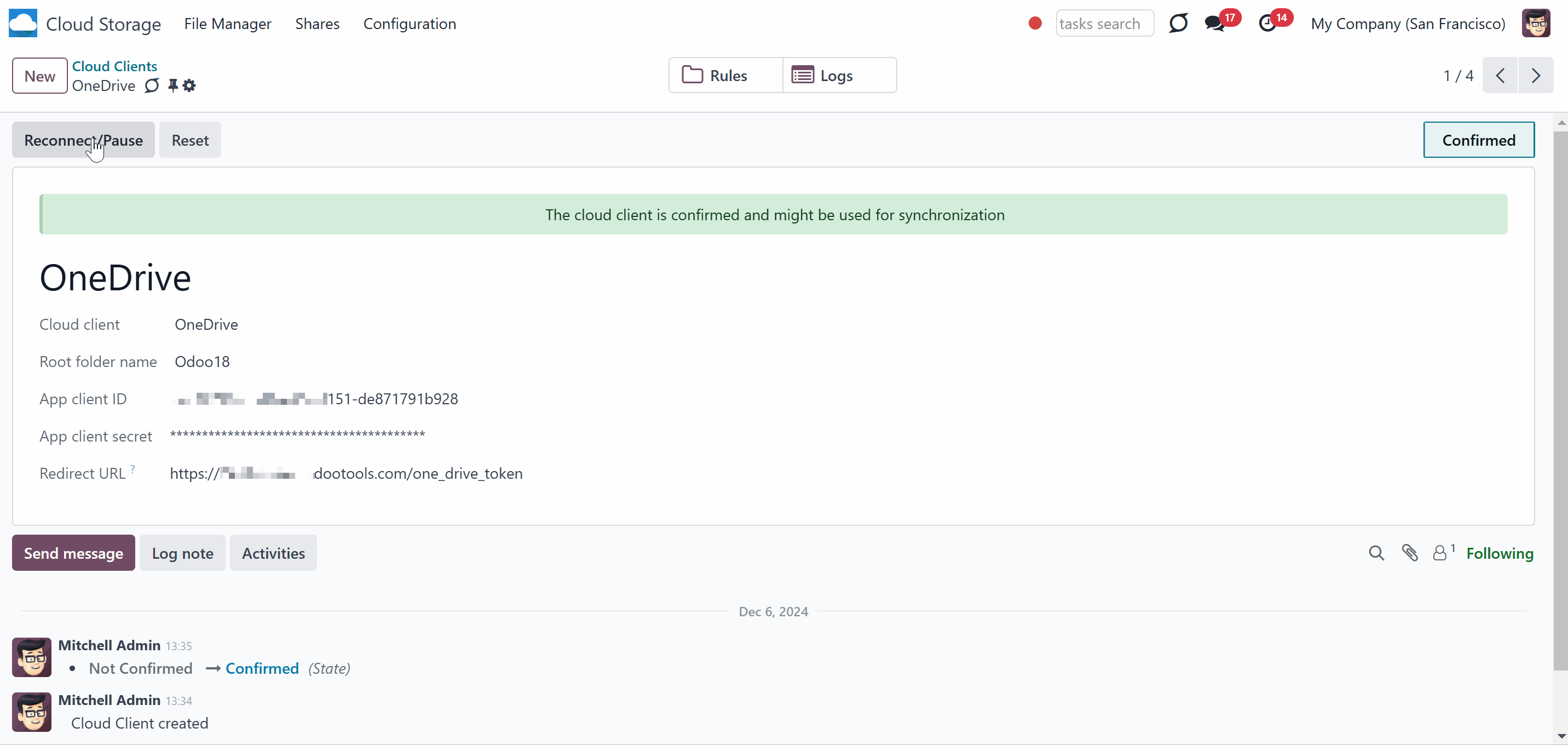Click the paperclip attachments icon
This screenshot has height=745, width=1568.
pos(1410,553)
